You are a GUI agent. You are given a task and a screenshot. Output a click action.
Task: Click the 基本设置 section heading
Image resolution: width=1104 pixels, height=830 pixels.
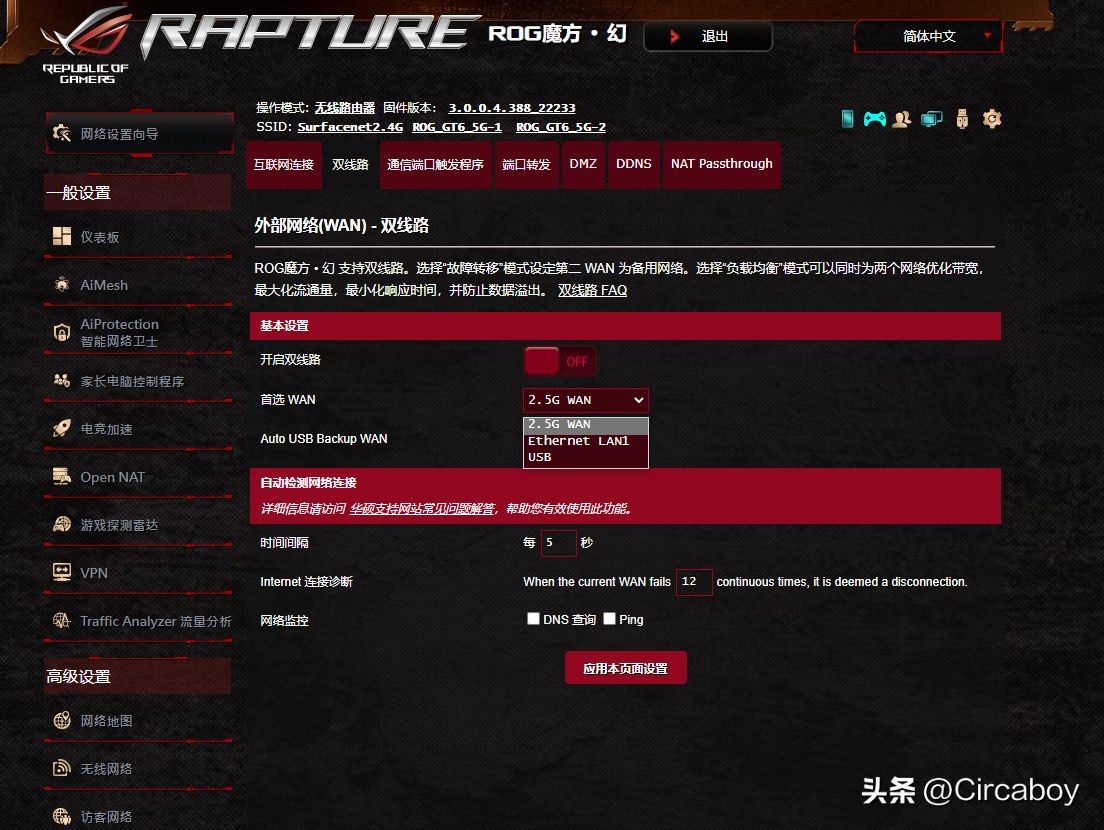[x=284, y=326]
